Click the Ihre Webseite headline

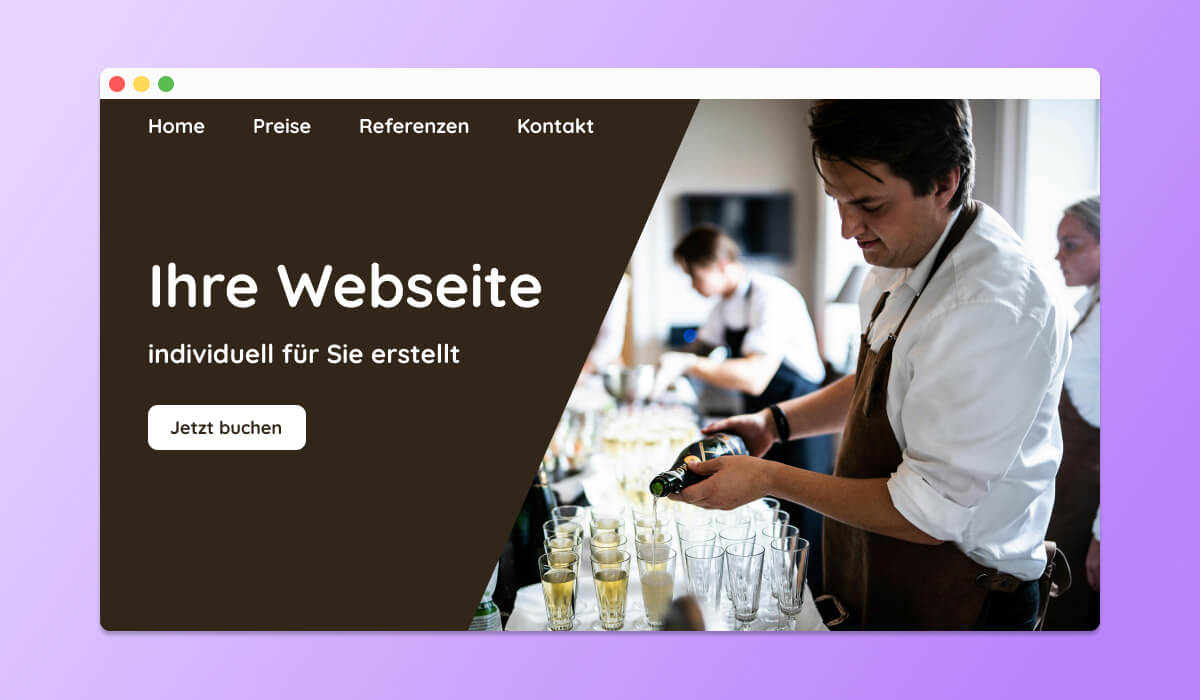[x=345, y=285]
